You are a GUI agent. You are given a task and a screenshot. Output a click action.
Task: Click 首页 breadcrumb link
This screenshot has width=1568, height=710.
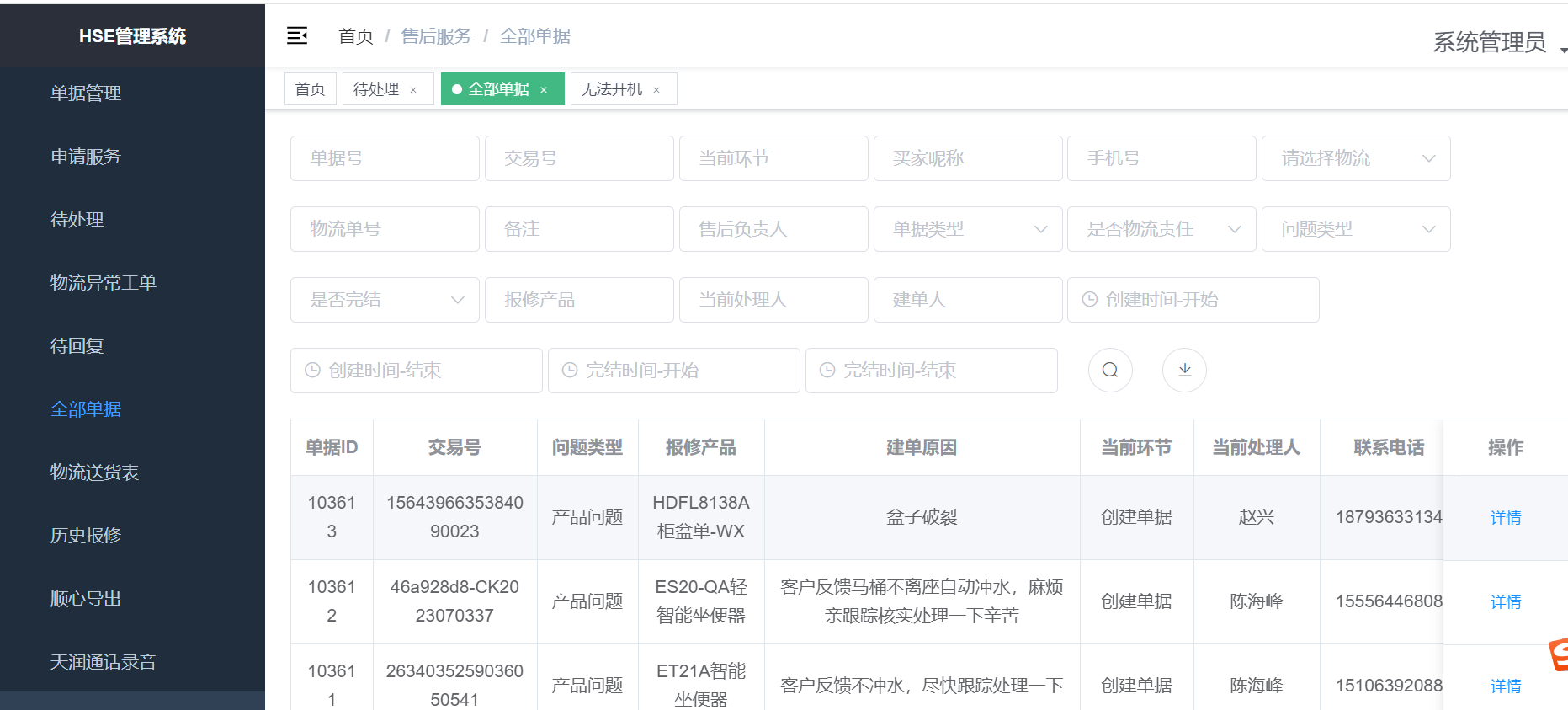click(x=356, y=36)
